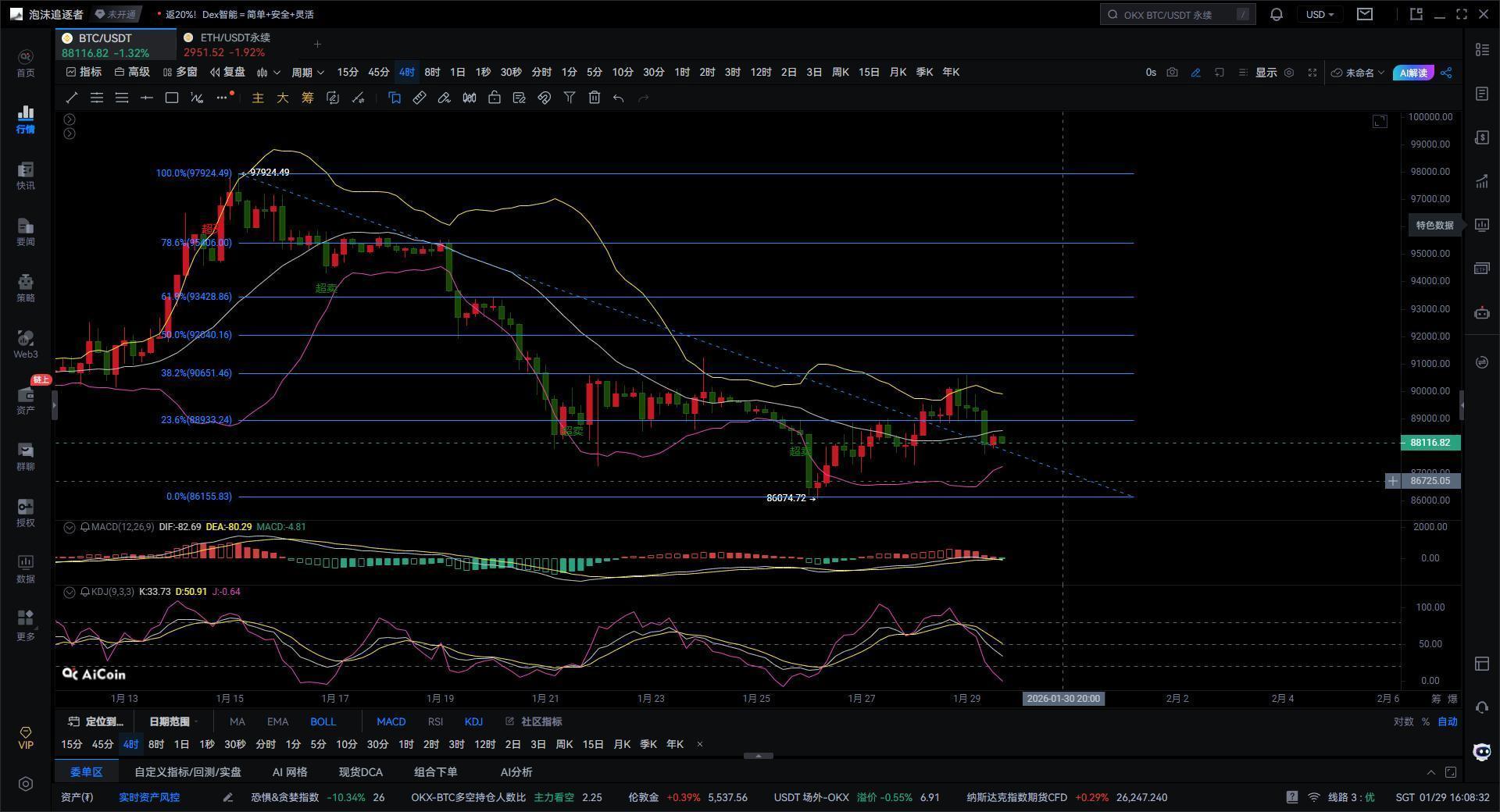Click the camera screenshot icon

[1172, 73]
